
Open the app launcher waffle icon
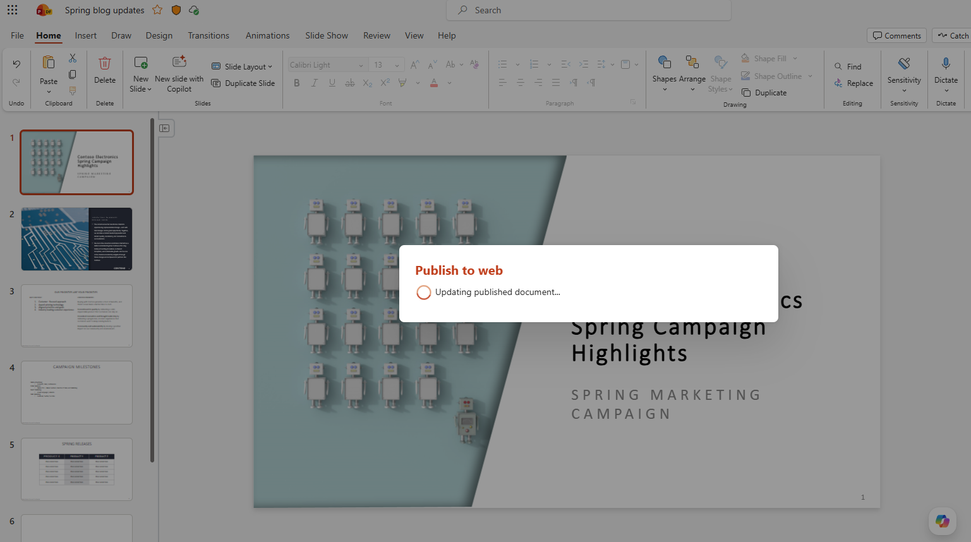(12, 10)
